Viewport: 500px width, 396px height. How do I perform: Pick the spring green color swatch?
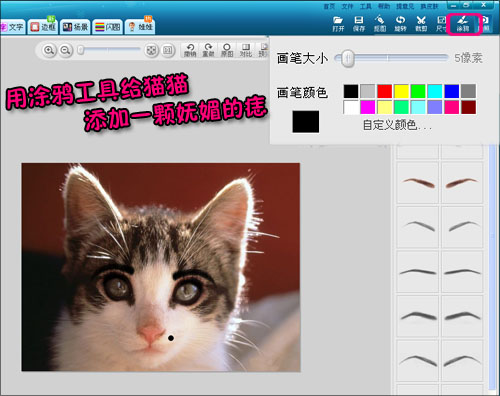401,107
